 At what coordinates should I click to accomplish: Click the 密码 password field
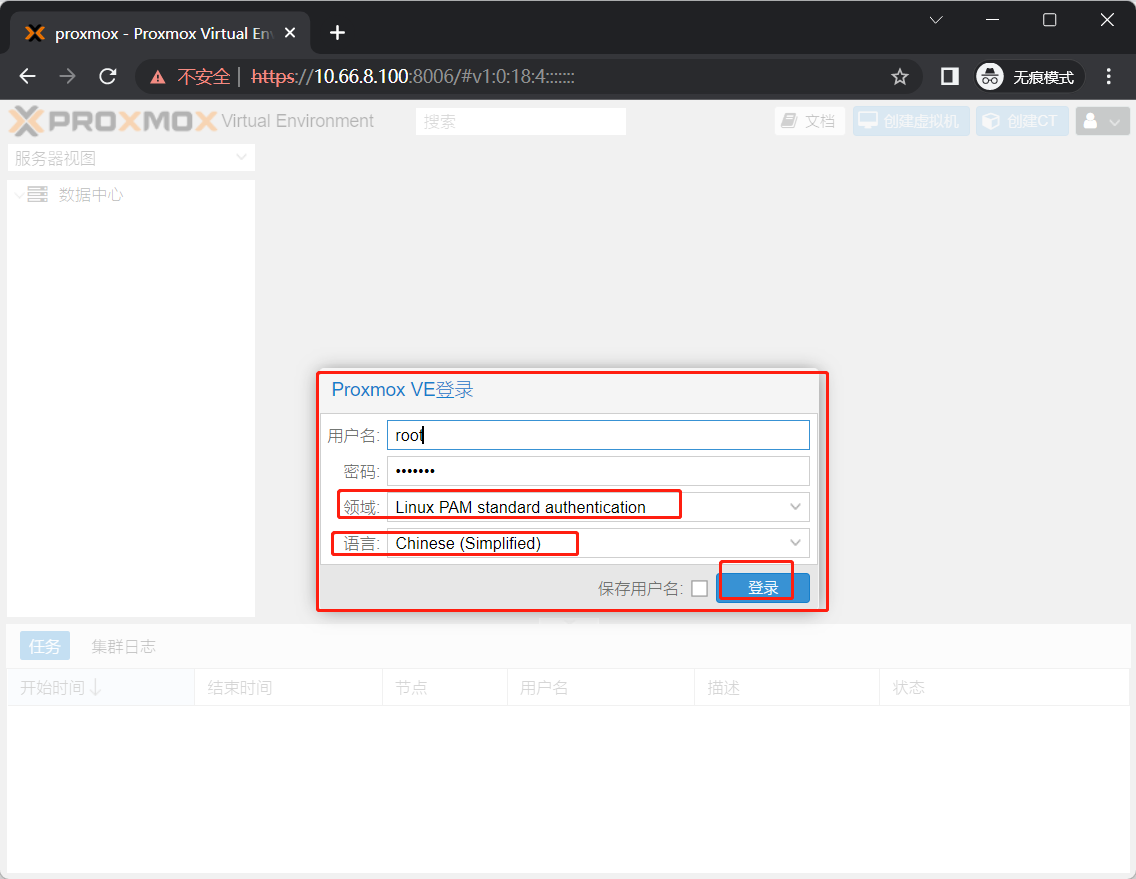[x=597, y=471]
